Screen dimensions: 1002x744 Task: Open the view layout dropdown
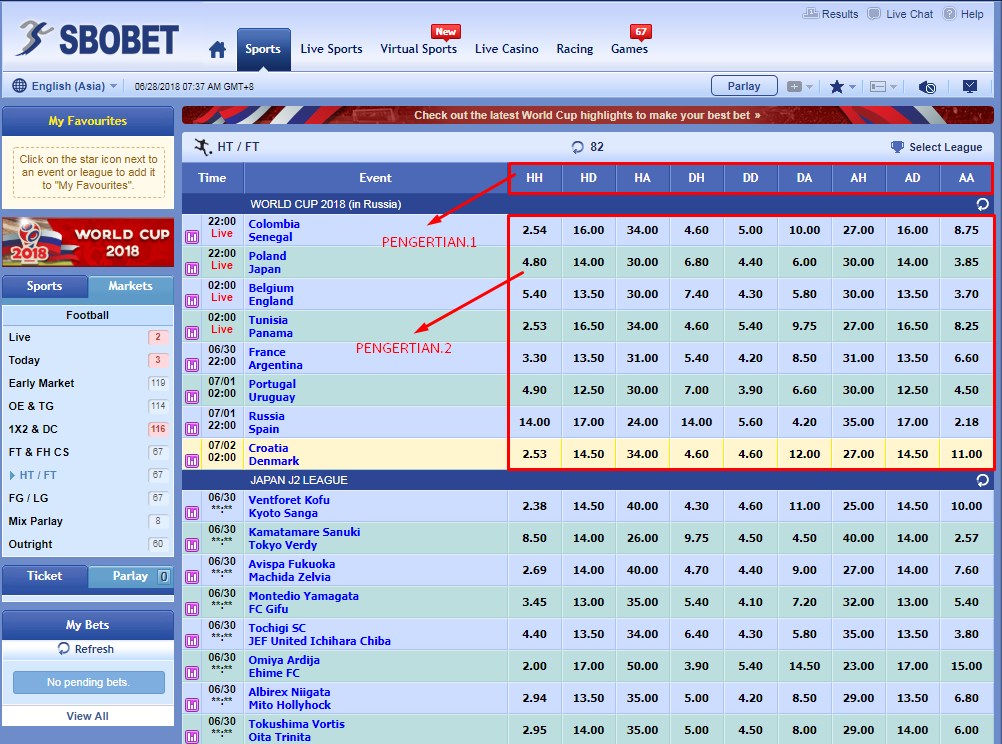pyautogui.click(x=883, y=86)
